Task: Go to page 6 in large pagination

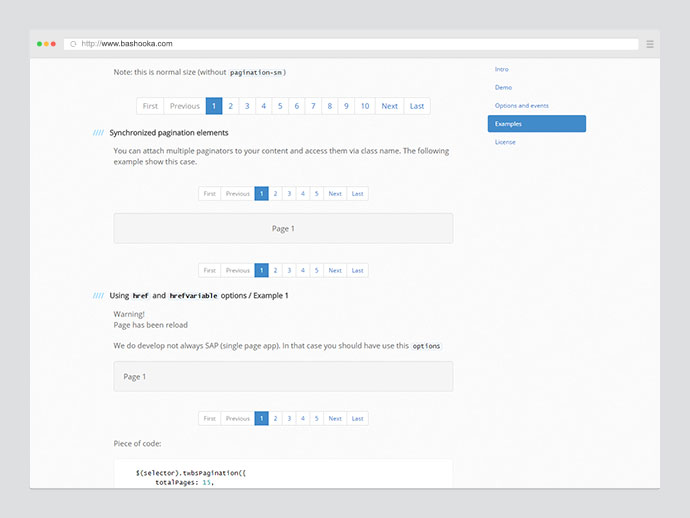Action: coord(297,106)
